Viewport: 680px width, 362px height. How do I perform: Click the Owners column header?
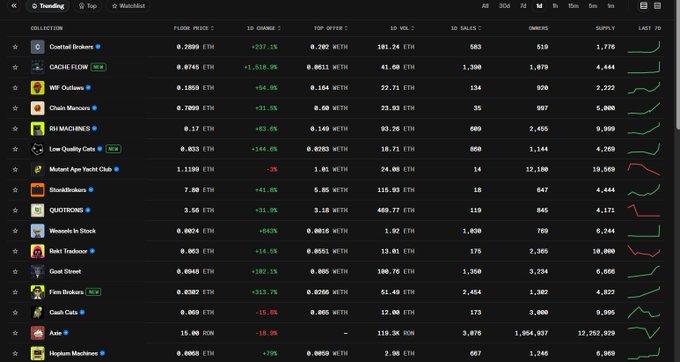coord(538,28)
